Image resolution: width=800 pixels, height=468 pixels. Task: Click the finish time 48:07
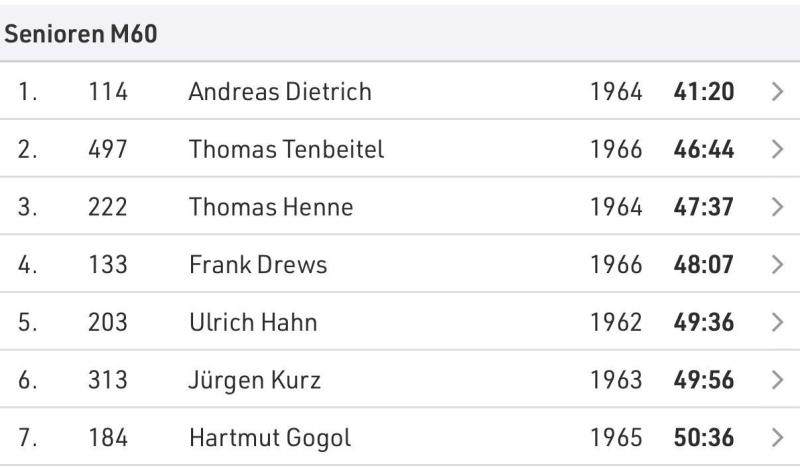[704, 265]
